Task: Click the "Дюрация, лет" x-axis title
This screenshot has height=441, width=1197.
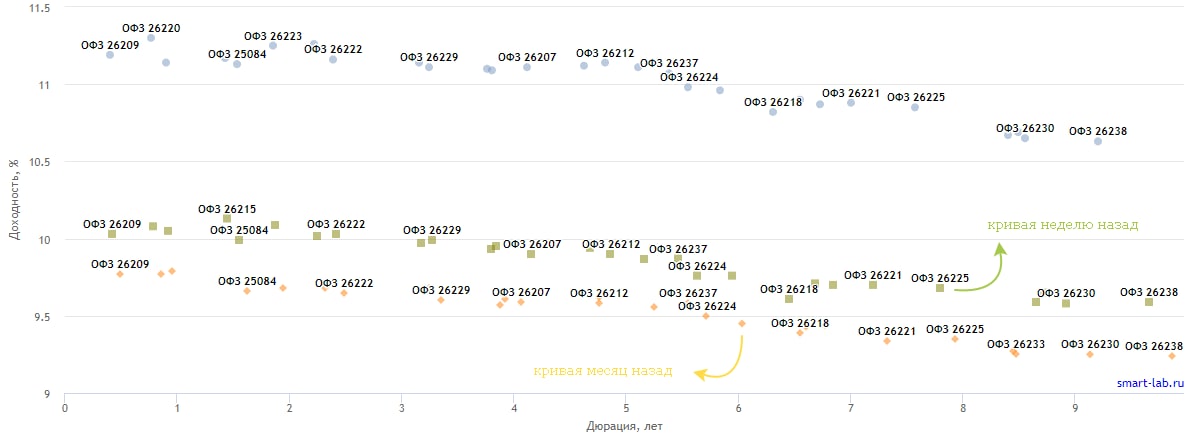Action: pyautogui.click(x=624, y=426)
